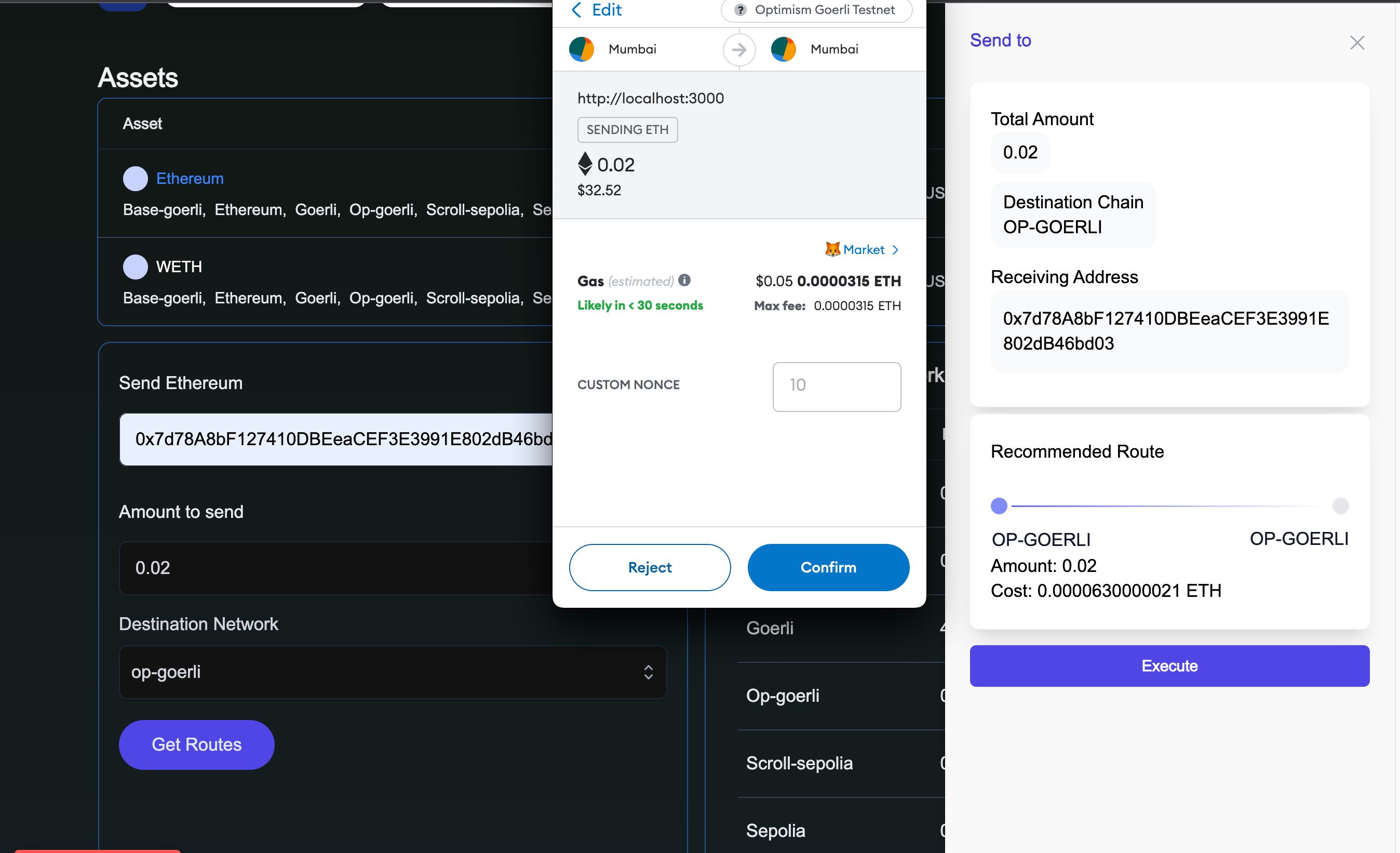Viewport: 1400px width, 853px height.
Task: Select the Scroll-sepolia network row
Action: click(841, 763)
